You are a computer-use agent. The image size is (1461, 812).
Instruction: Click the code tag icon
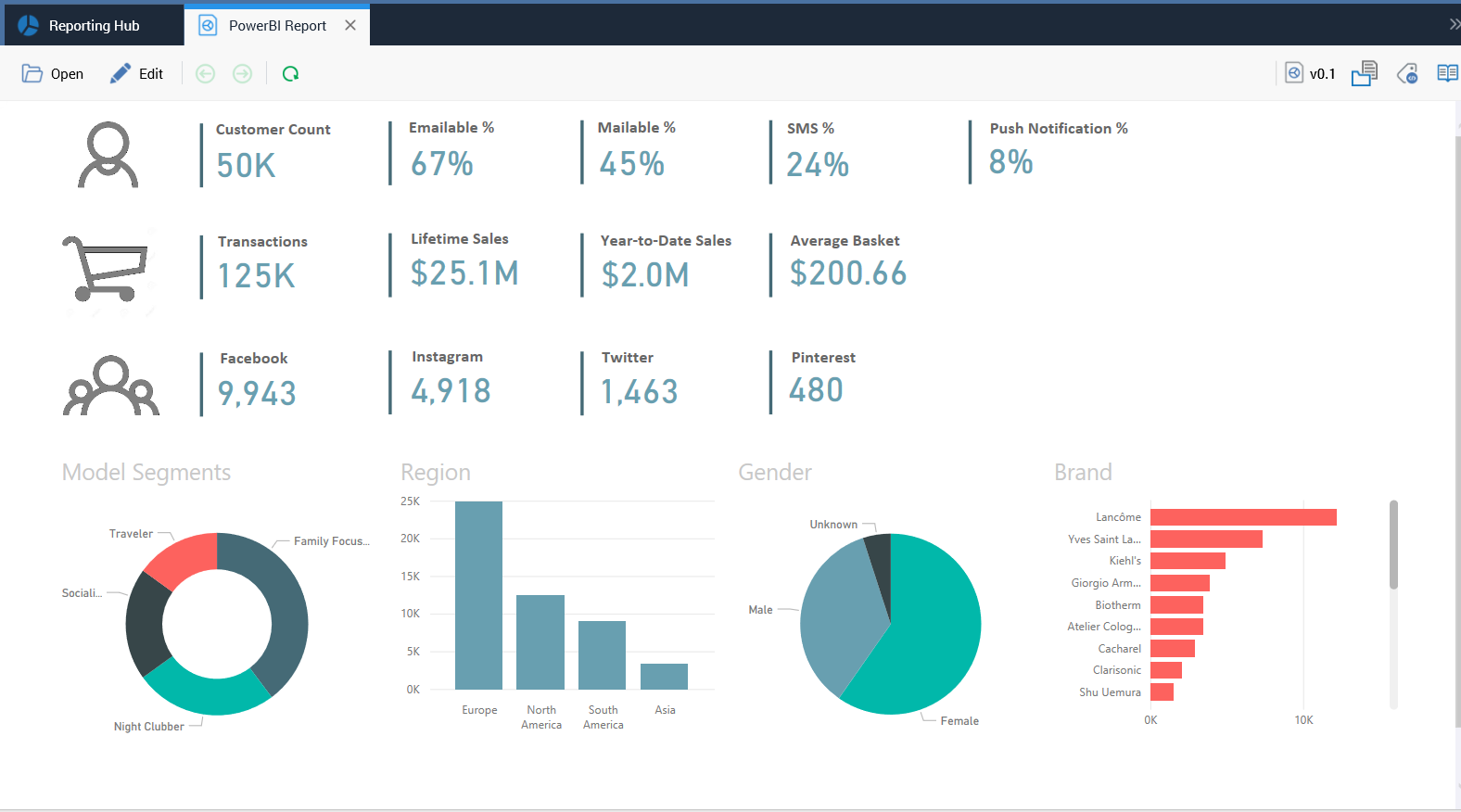(1407, 74)
